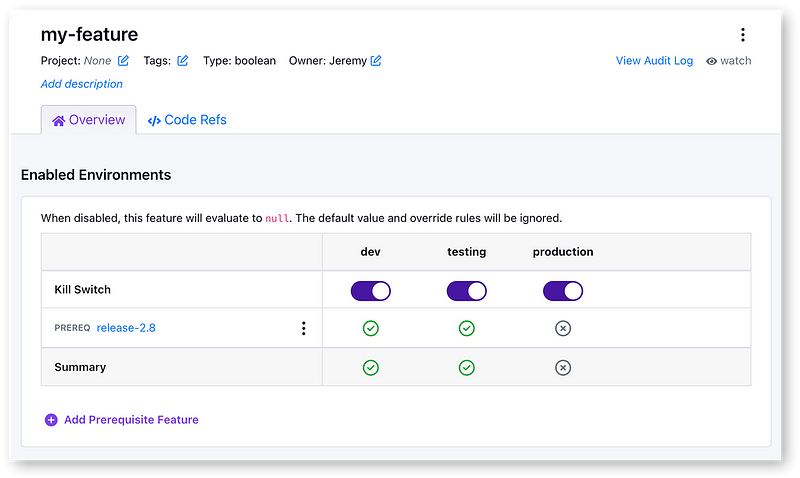This screenshot has height=478, width=800.
Task: Click production prerequisite X status icon
Action: (563, 328)
